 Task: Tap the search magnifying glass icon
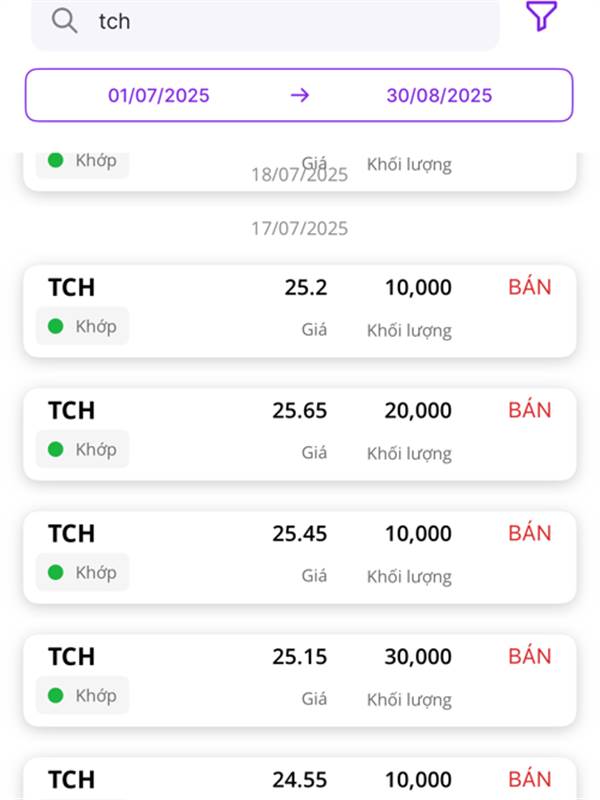[x=65, y=21]
